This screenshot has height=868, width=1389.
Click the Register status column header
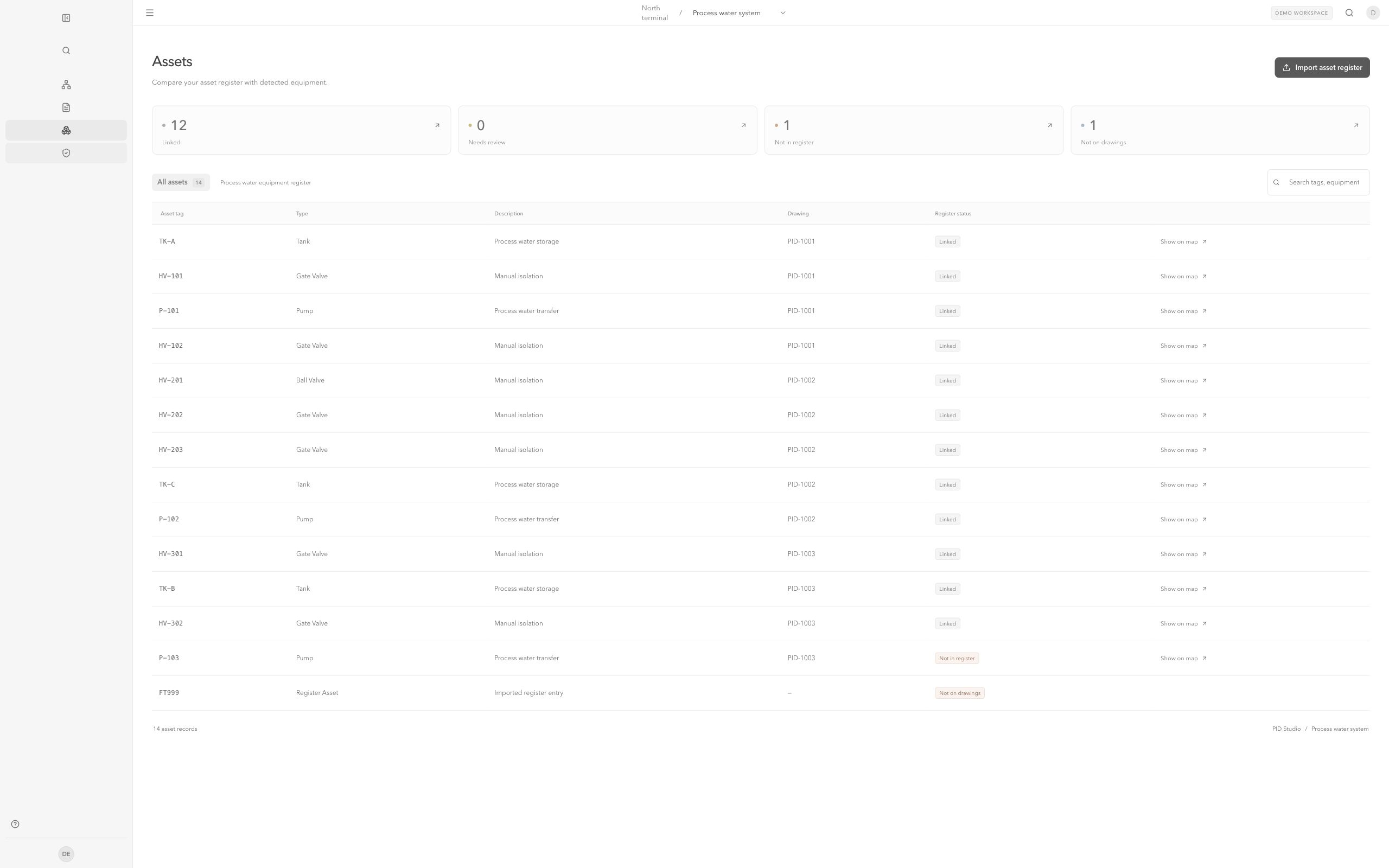point(953,214)
